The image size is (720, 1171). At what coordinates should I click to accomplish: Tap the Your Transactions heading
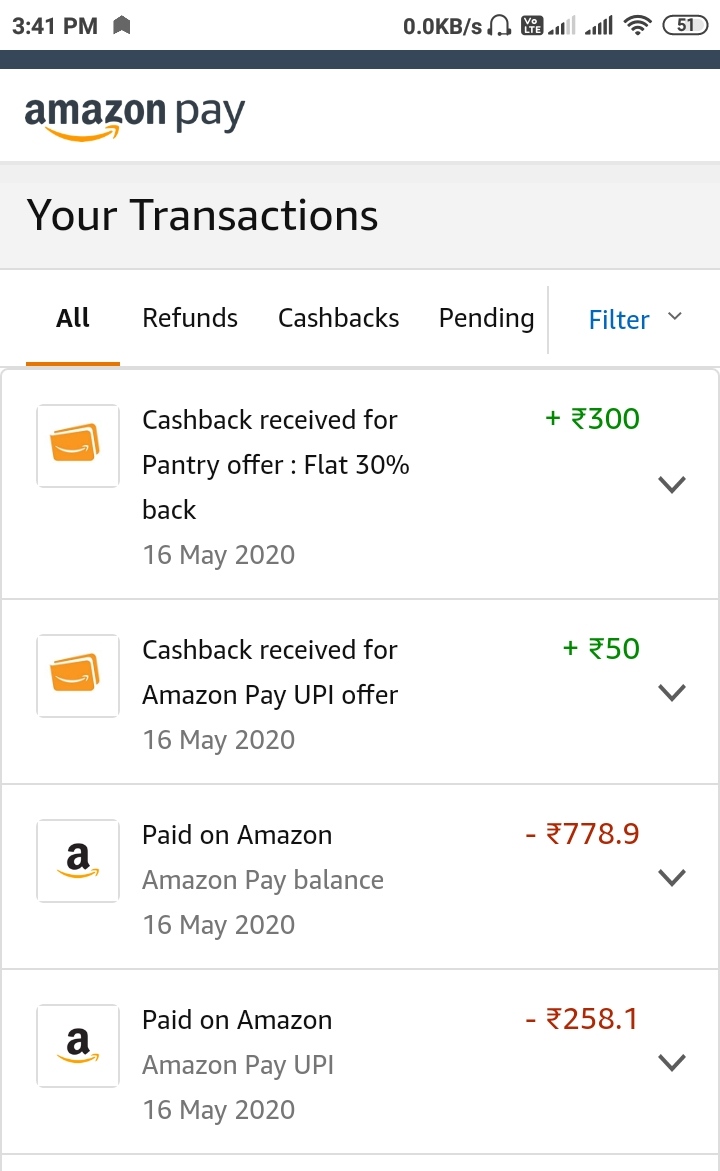(x=202, y=216)
